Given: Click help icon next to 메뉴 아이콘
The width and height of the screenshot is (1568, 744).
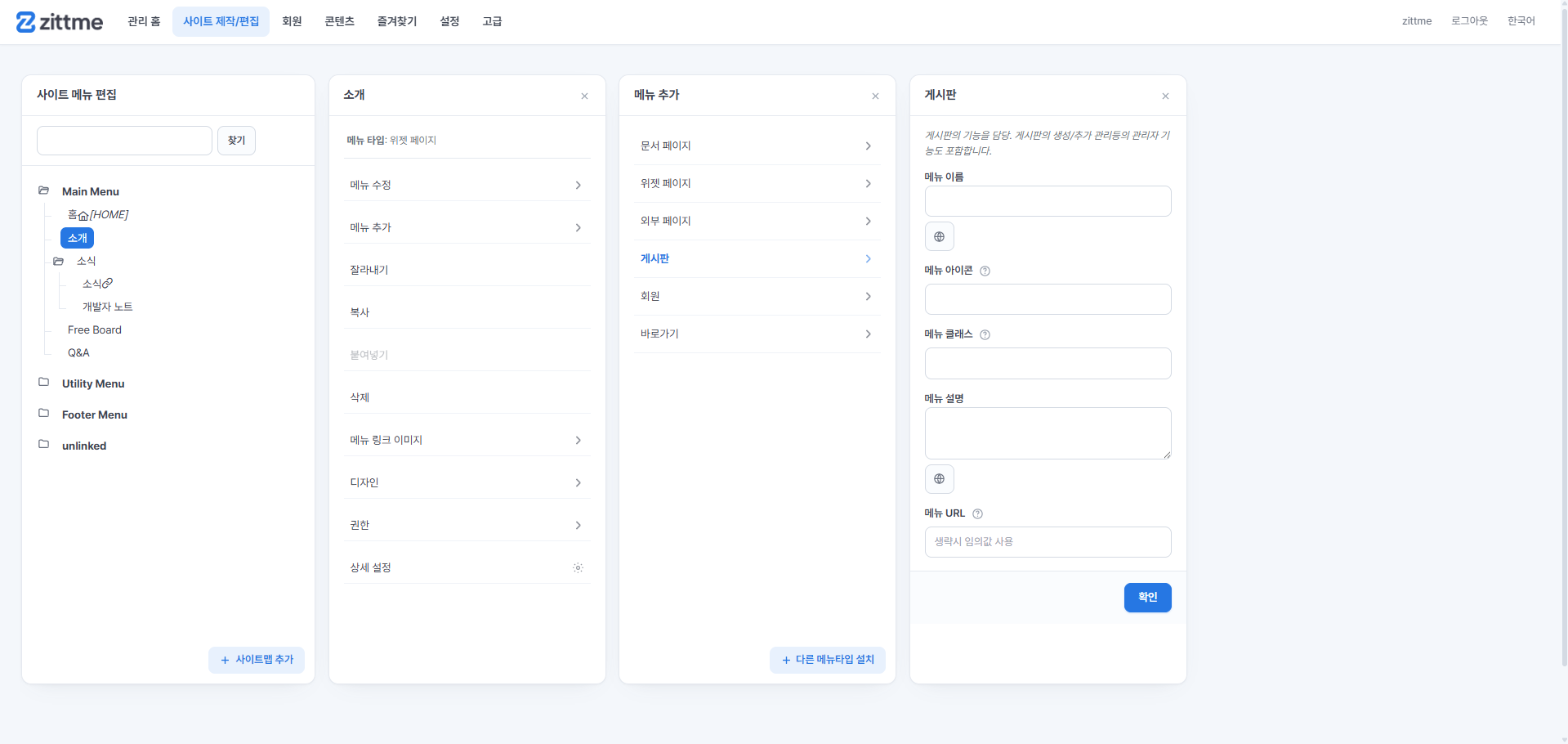Looking at the screenshot, I should tap(985, 271).
